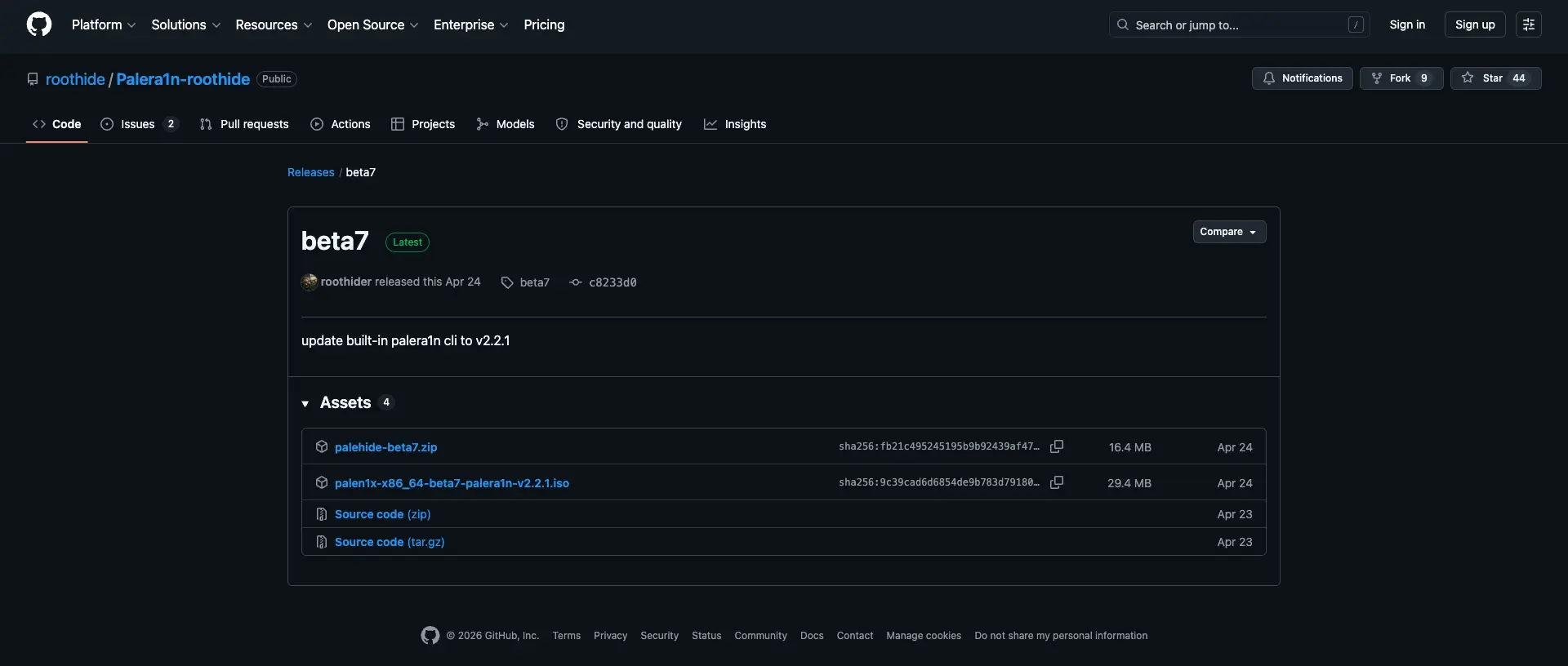Switch to Security and quality tab
This screenshot has height=666, width=1568.
coord(619,124)
